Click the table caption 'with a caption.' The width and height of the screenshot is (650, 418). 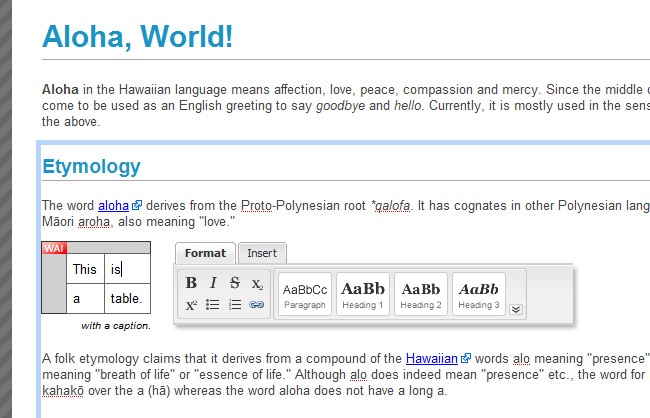tap(116, 326)
